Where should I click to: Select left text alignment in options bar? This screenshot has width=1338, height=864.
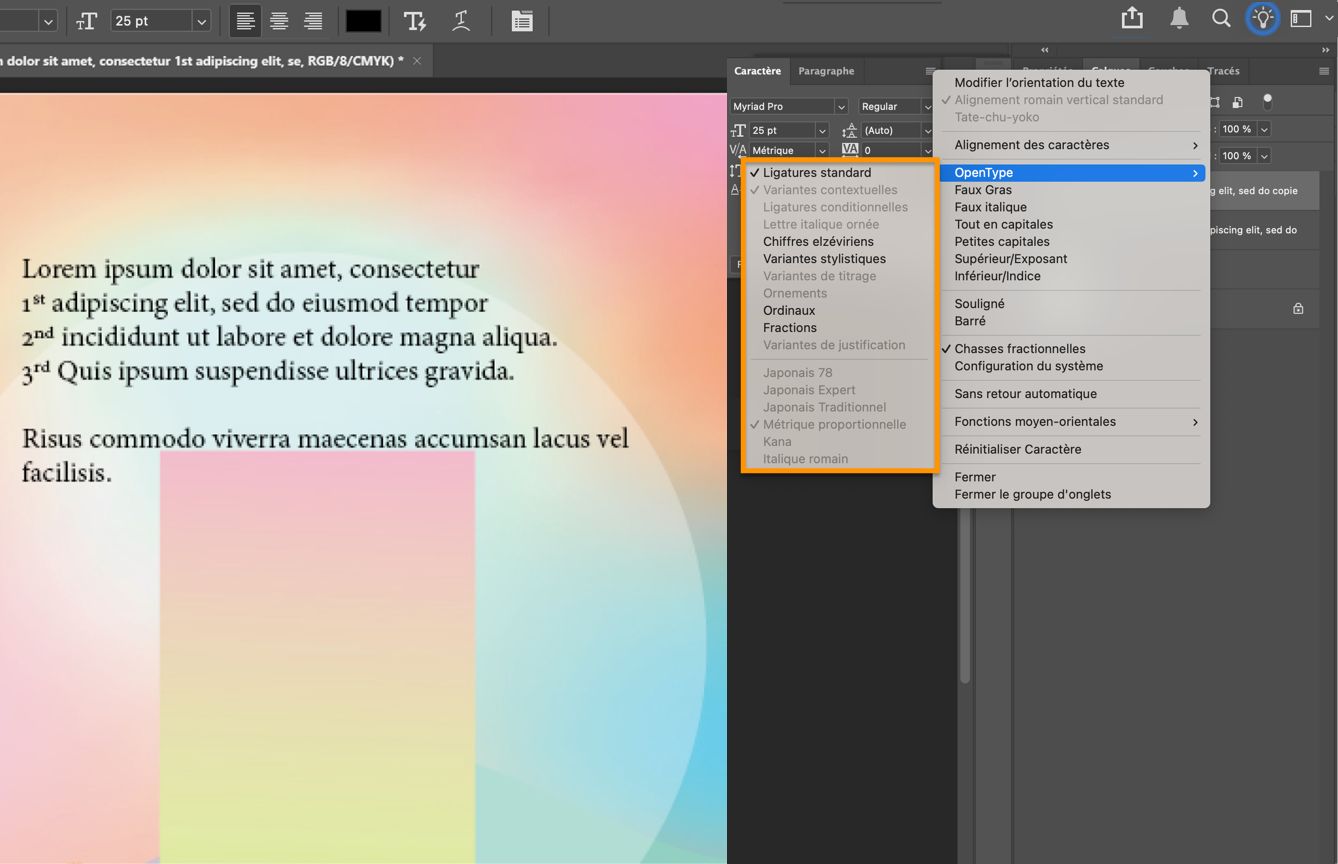coord(245,20)
